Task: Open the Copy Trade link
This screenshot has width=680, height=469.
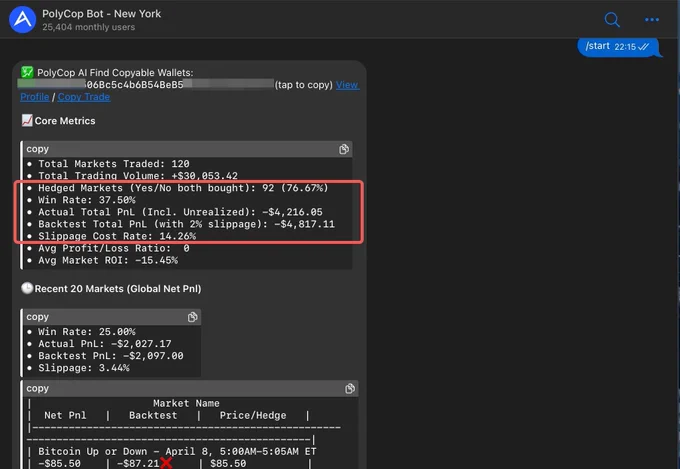Action: point(84,97)
